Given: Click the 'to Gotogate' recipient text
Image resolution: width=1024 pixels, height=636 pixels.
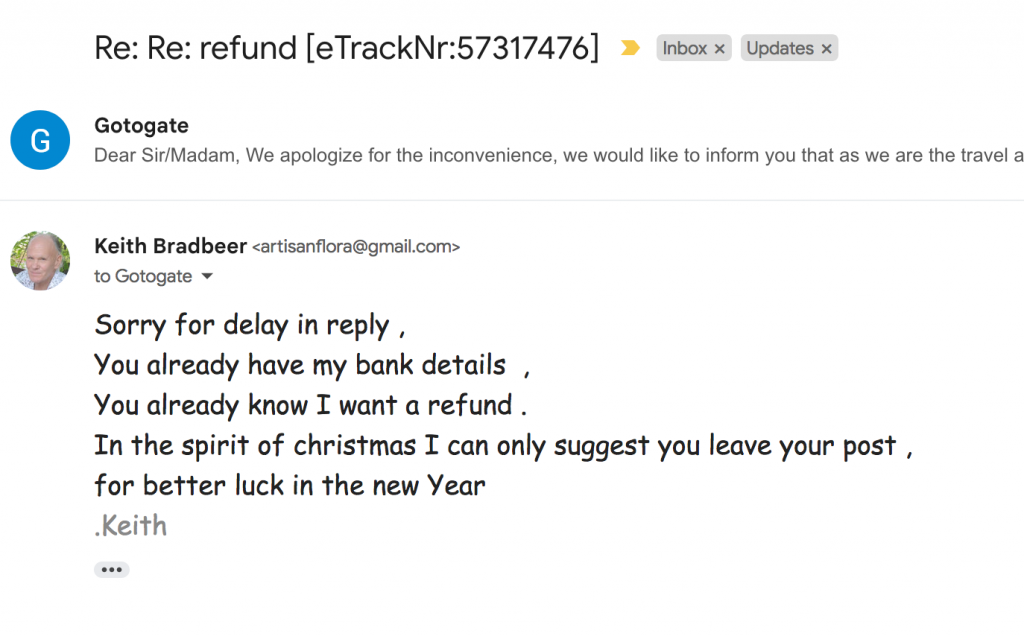Looking at the screenshot, I should (143, 277).
